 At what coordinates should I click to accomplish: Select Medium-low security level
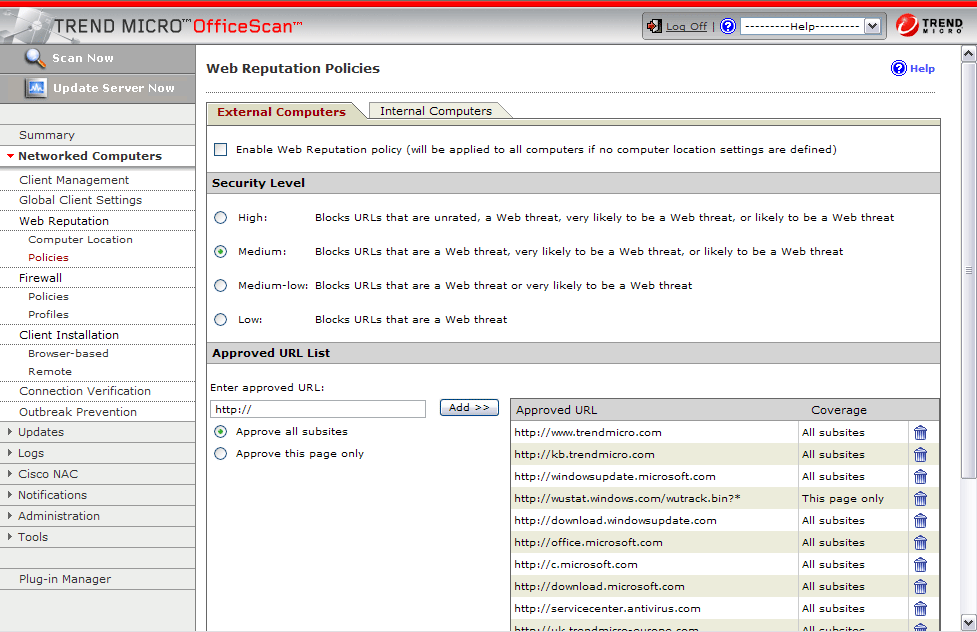tap(221, 285)
